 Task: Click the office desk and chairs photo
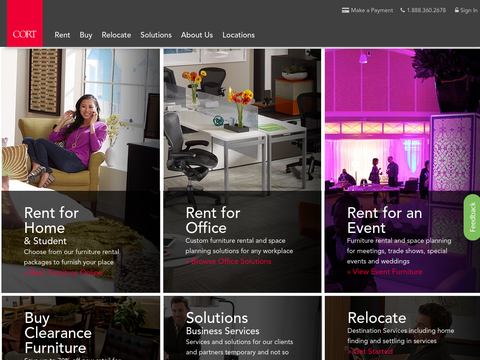tap(242, 120)
